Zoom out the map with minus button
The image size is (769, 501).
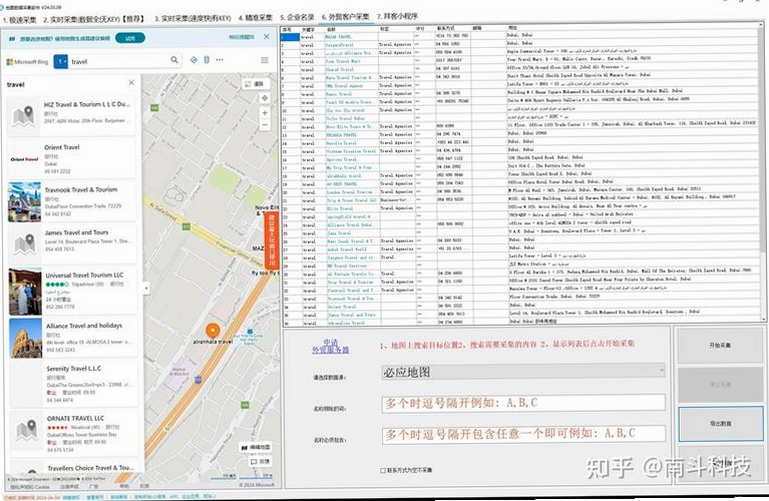(265, 125)
